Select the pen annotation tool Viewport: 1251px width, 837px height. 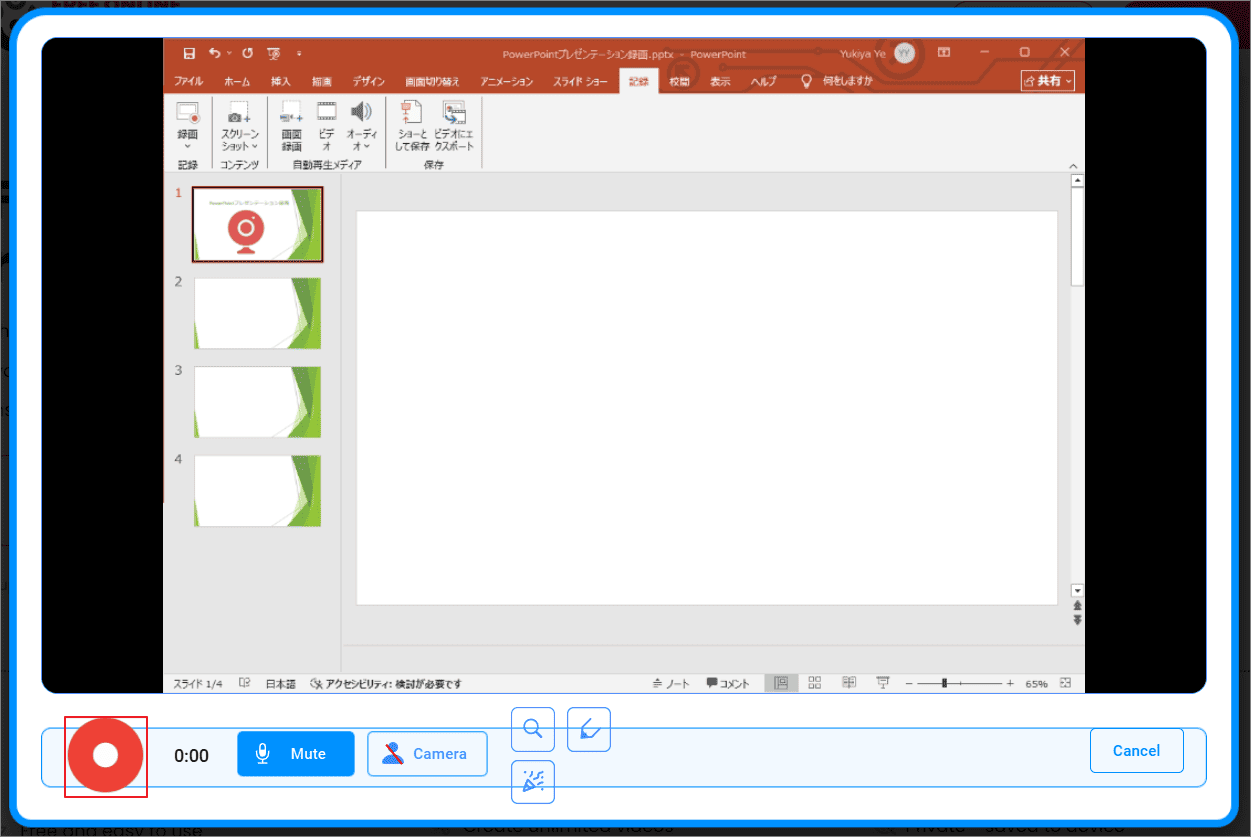click(x=588, y=729)
